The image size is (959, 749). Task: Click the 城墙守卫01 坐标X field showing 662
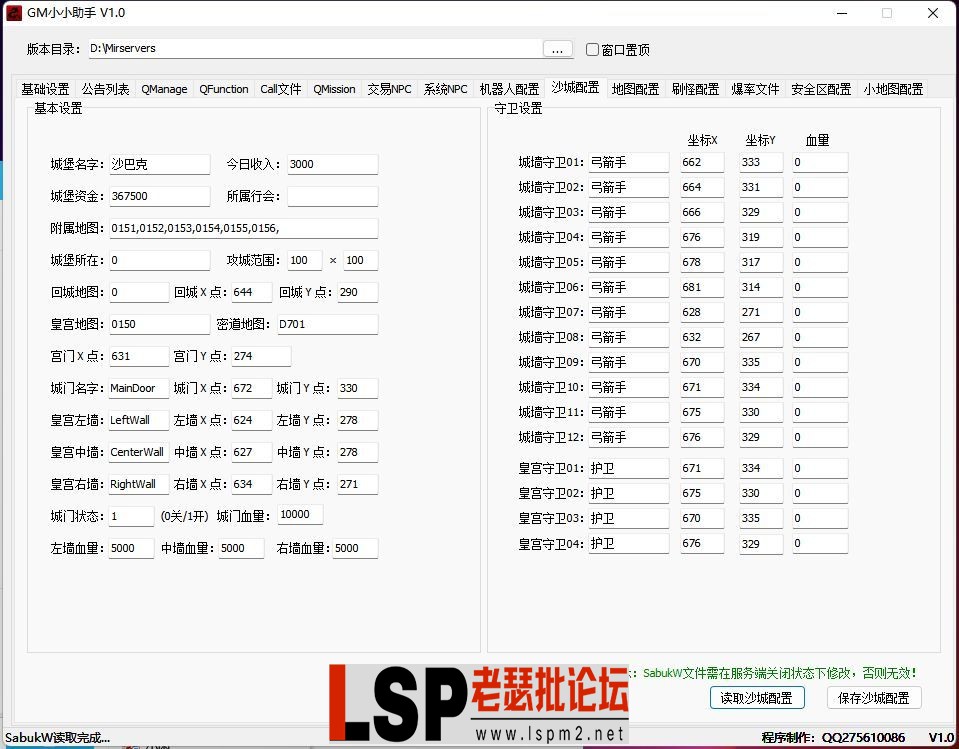point(701,161)
